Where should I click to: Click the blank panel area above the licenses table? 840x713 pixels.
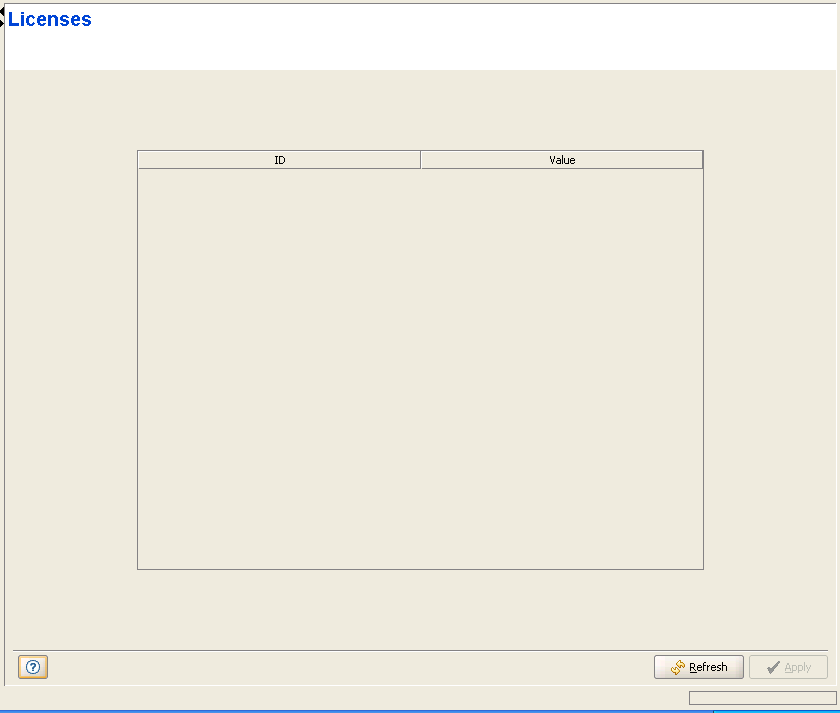click(x=420, y=110)
